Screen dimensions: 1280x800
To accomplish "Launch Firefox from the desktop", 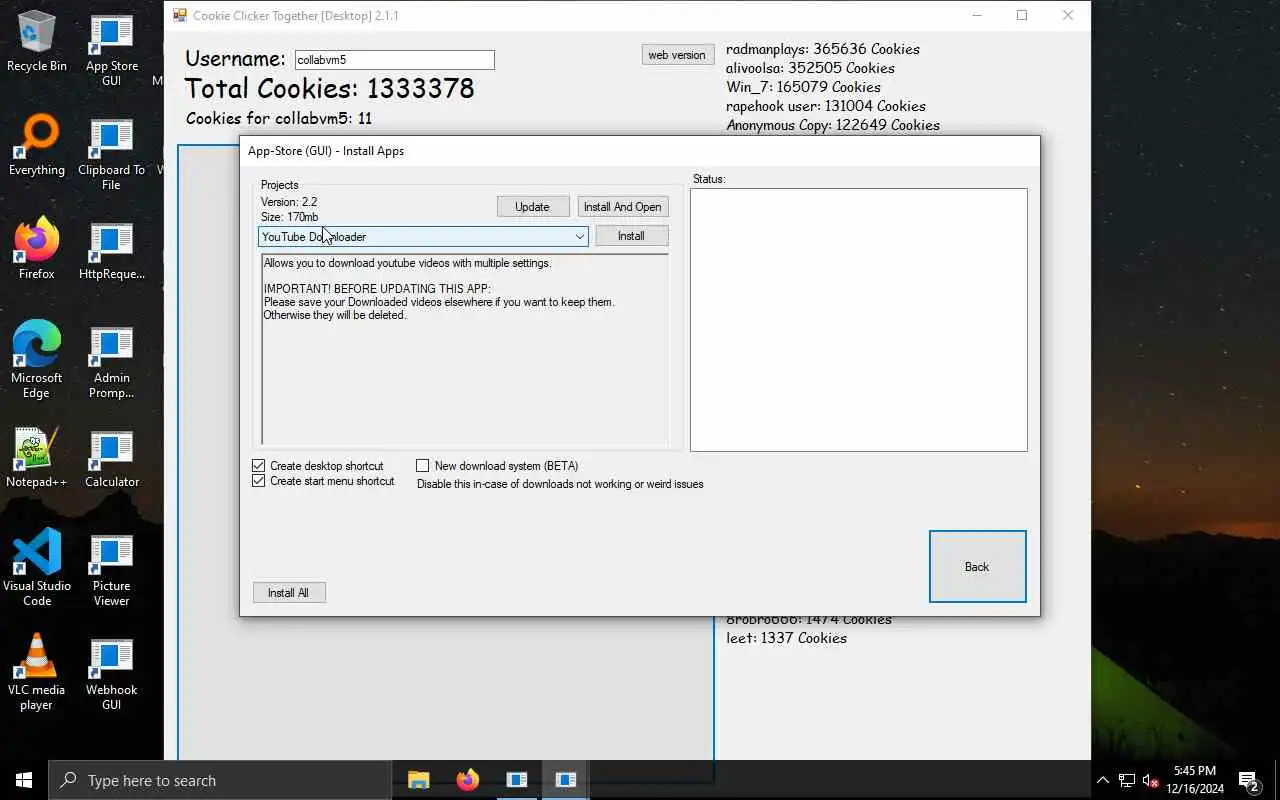I will coord(37,250).
